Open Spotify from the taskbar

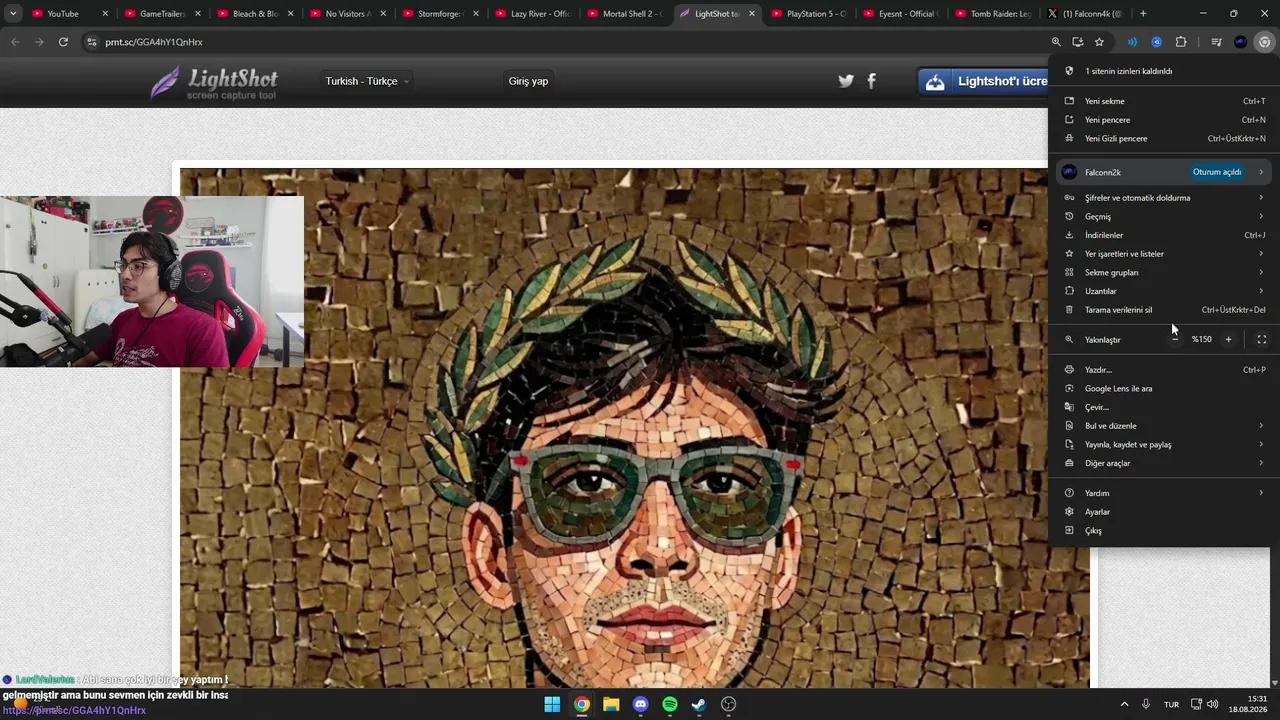pyautogui.click(x=670, y=704)
